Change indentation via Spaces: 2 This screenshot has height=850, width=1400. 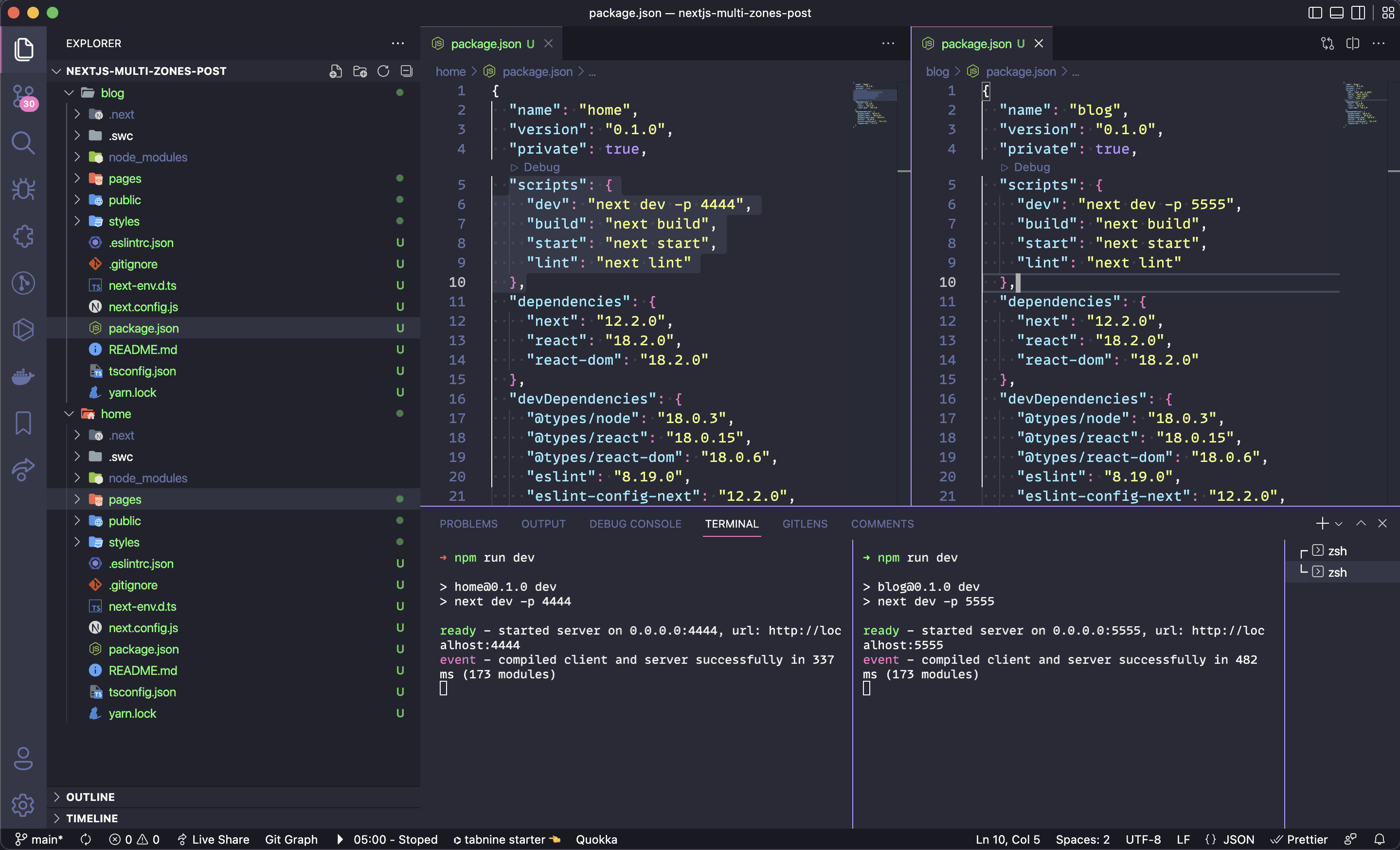(x=1082, y=839)
